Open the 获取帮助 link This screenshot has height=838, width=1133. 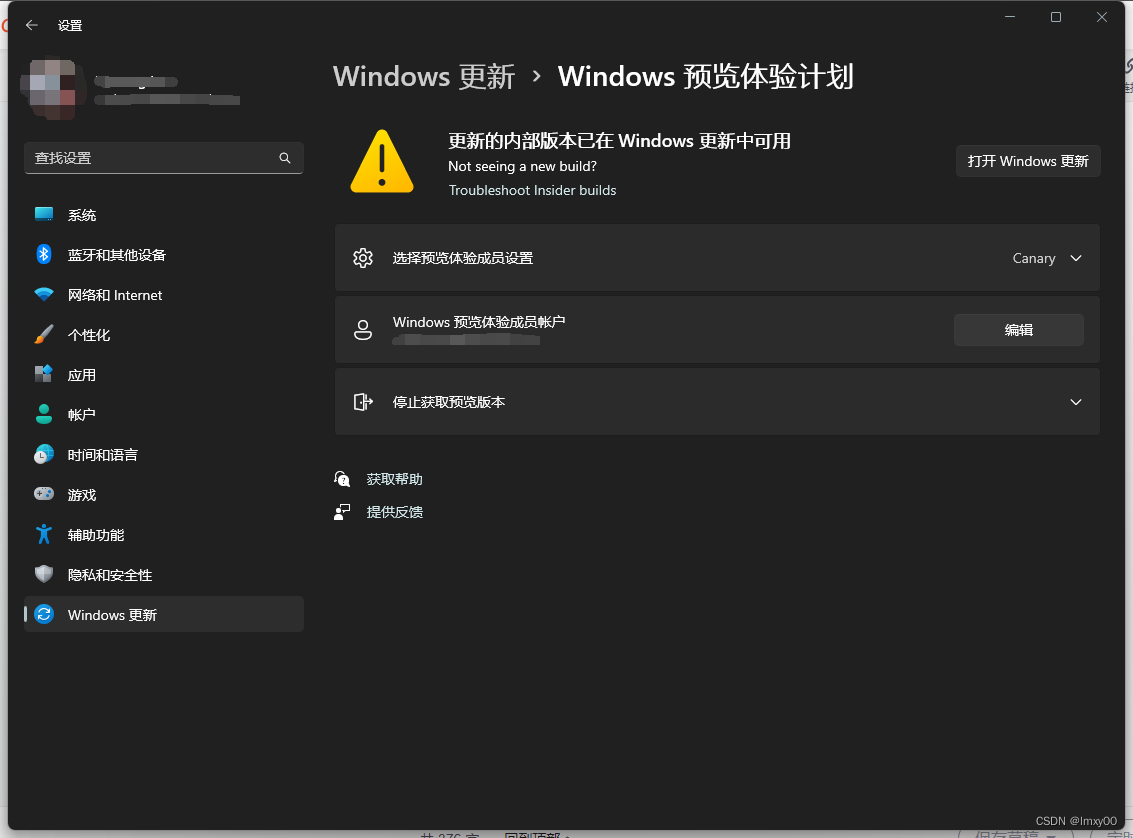[394, 479]
